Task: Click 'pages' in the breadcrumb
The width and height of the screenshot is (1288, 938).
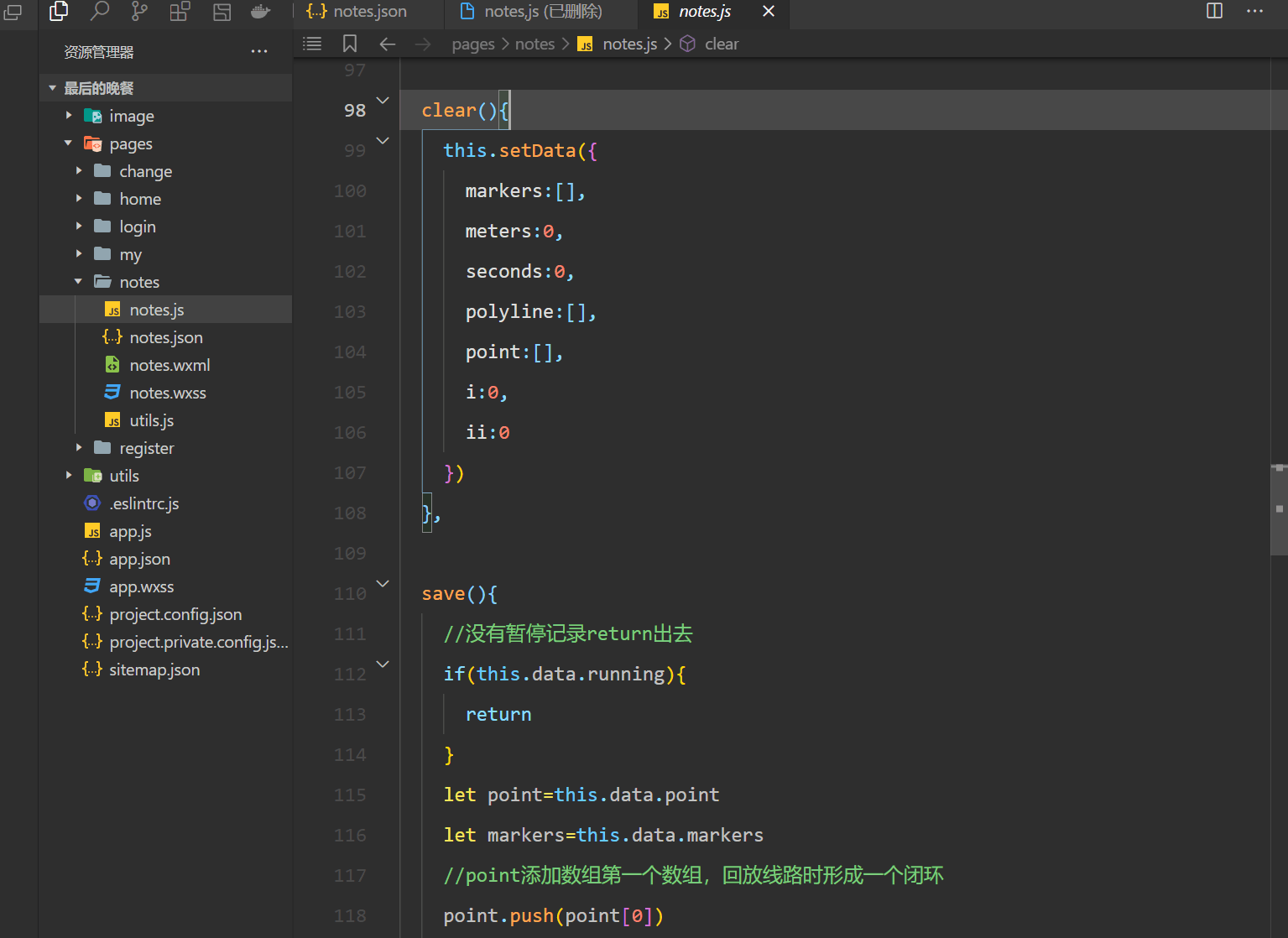Action: [x=472, y=44]
